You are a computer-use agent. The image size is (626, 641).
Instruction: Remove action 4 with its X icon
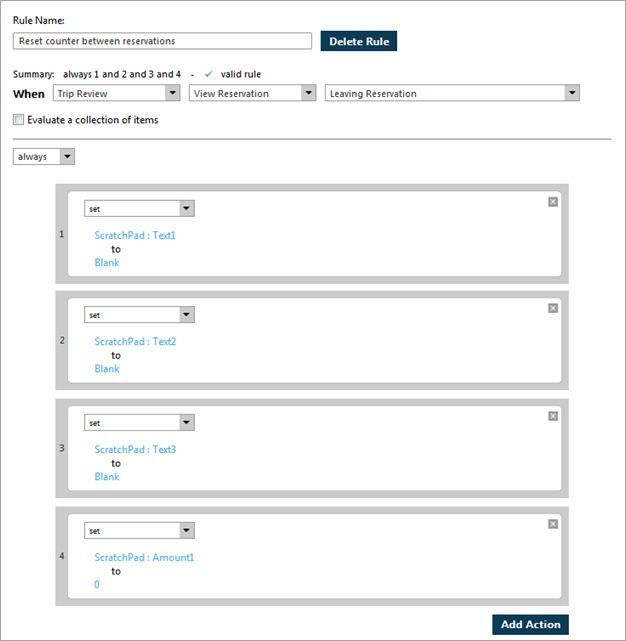553,524
